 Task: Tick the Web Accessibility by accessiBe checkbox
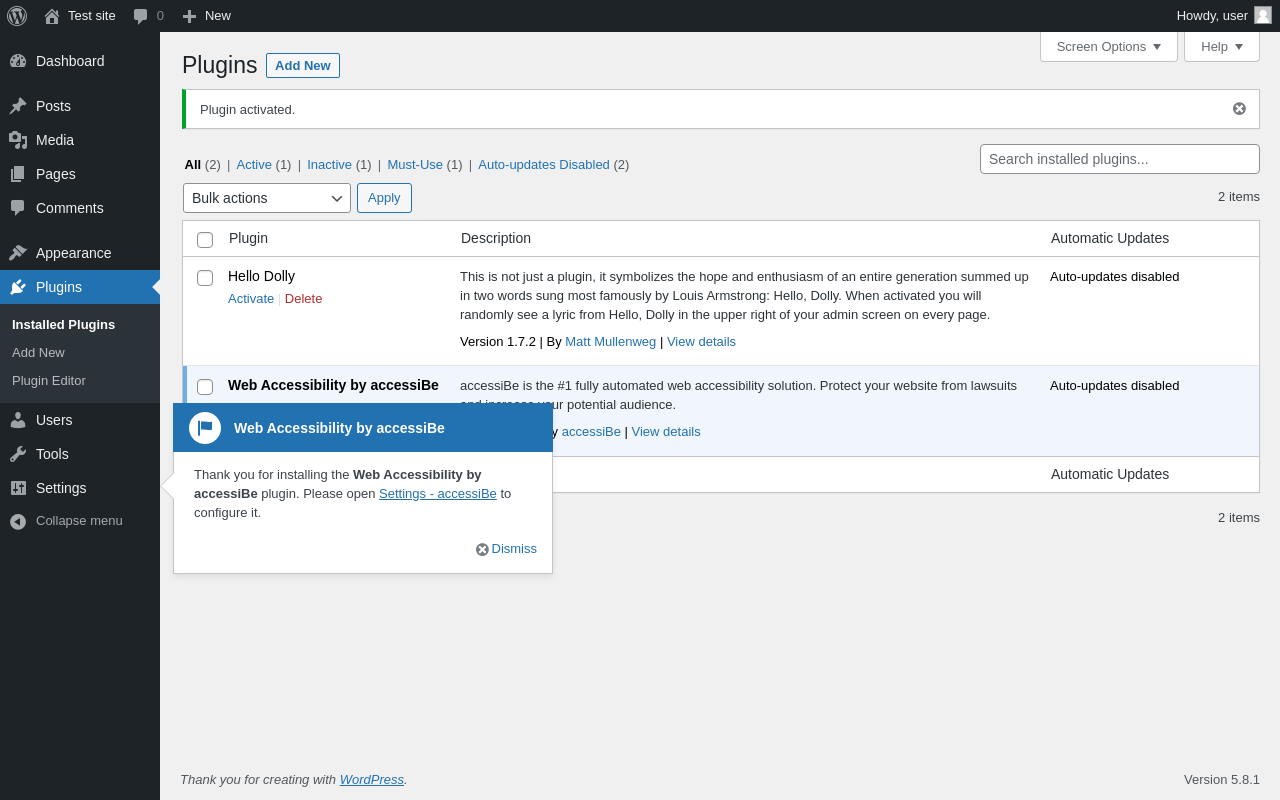click(205, 387)
